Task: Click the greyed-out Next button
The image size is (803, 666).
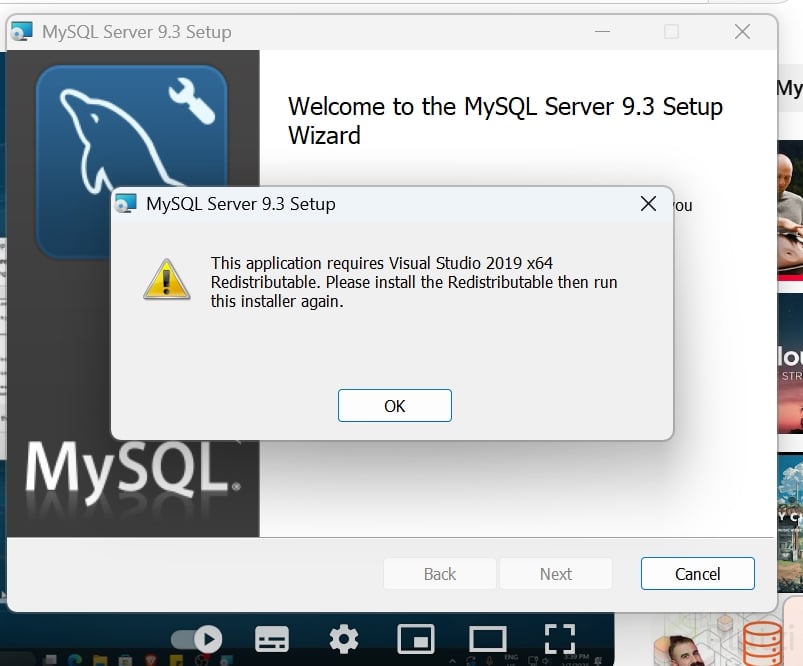Action: click(x=556, y=574)
